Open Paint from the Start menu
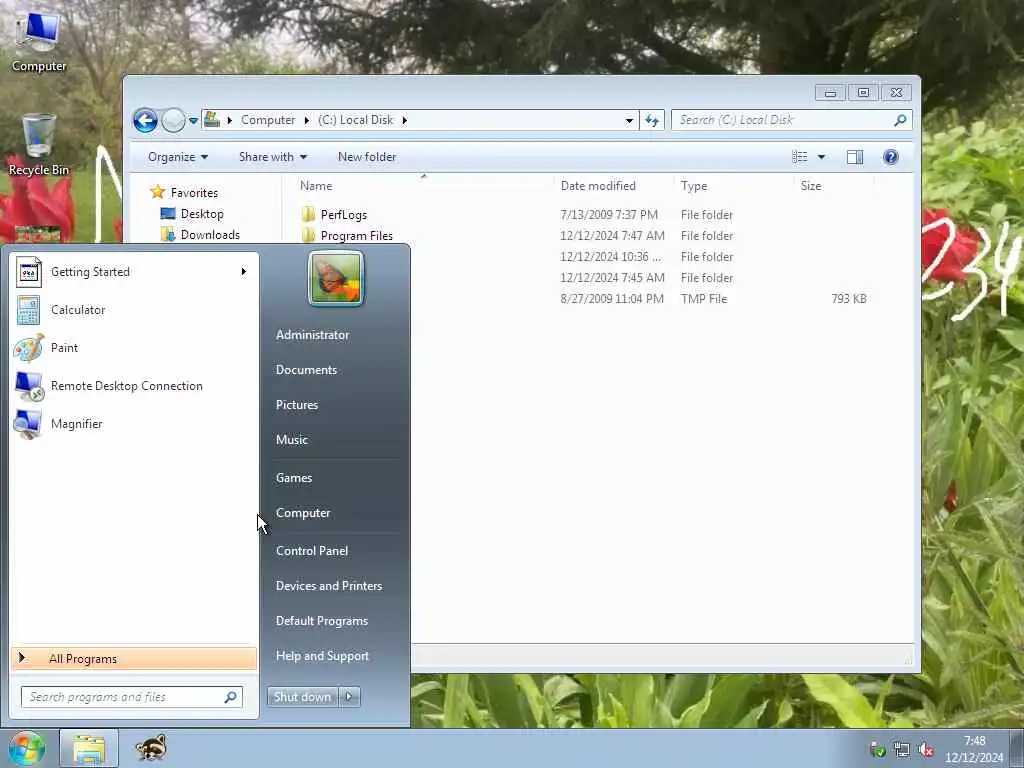This screenshot has height=768, width=1024. [134, 347]
